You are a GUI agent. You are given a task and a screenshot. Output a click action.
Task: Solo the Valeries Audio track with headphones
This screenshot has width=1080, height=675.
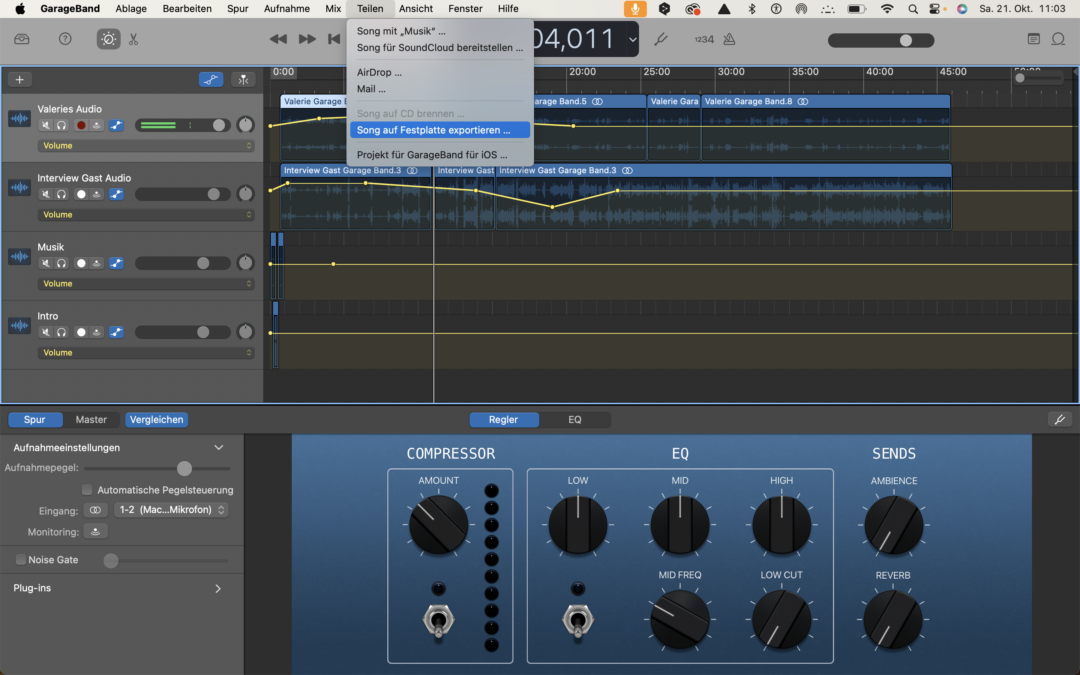pyautogui.click(x=61, y=125)
